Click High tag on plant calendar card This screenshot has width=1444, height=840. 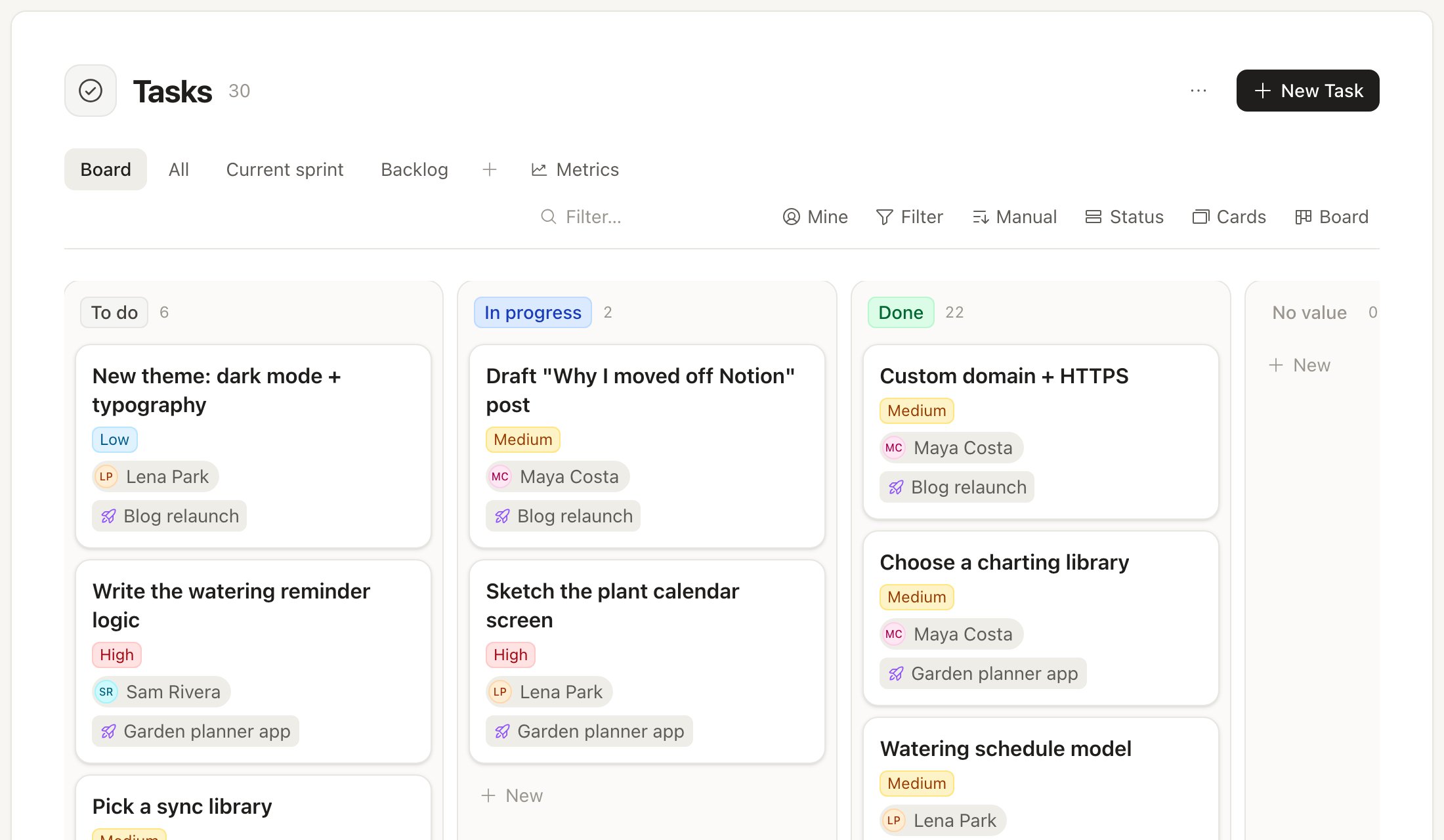(x=511, y=655)
